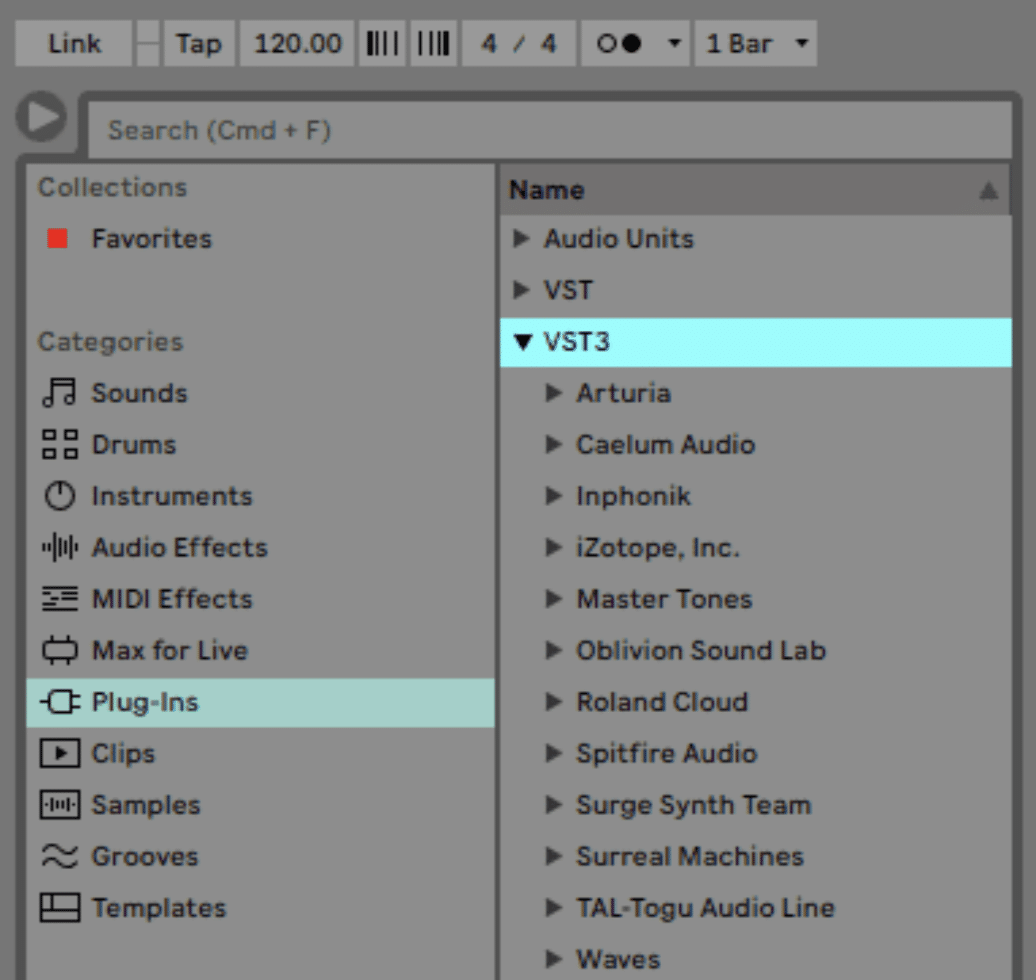Click the Audio Effects waveform icon

[59, 547]
